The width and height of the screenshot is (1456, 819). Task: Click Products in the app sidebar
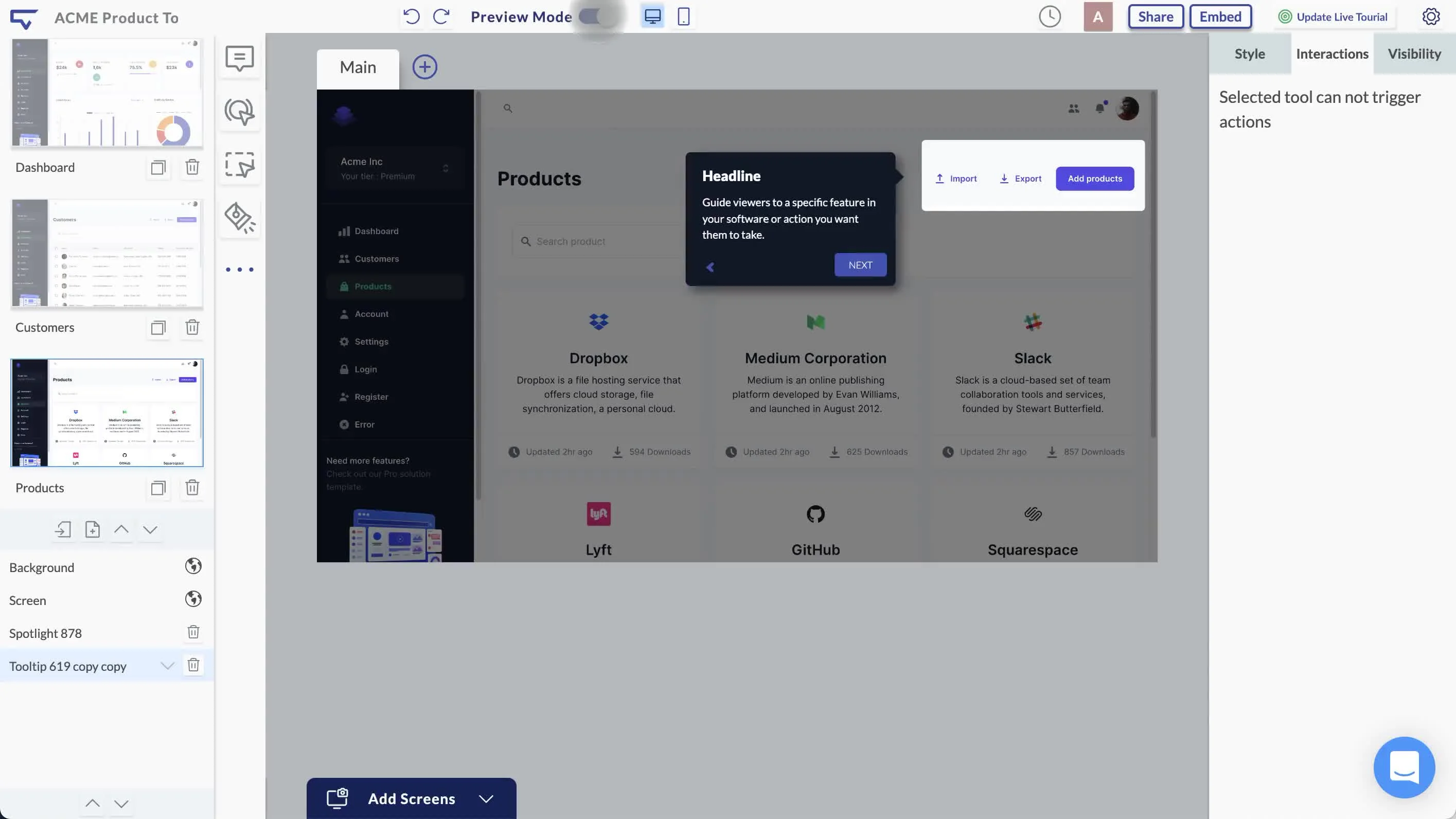pyautogui.click(x=395, y=287)
